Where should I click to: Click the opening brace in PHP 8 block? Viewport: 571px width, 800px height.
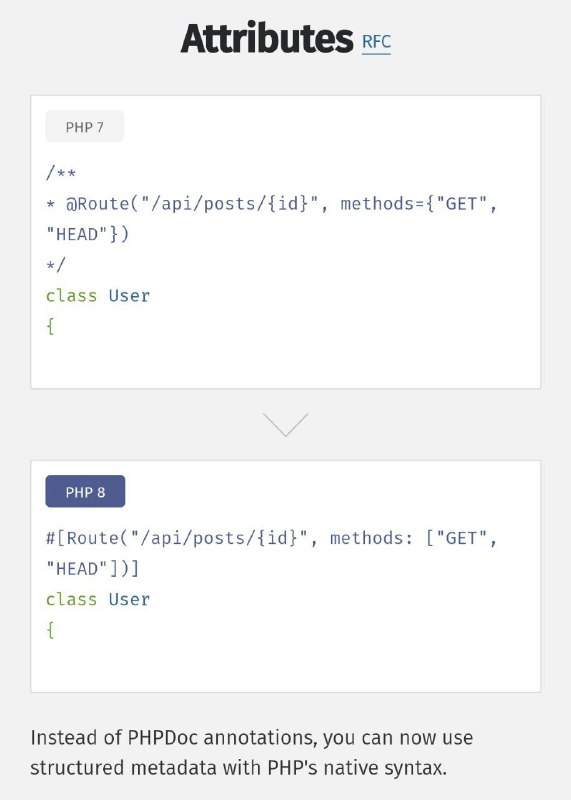50,630
